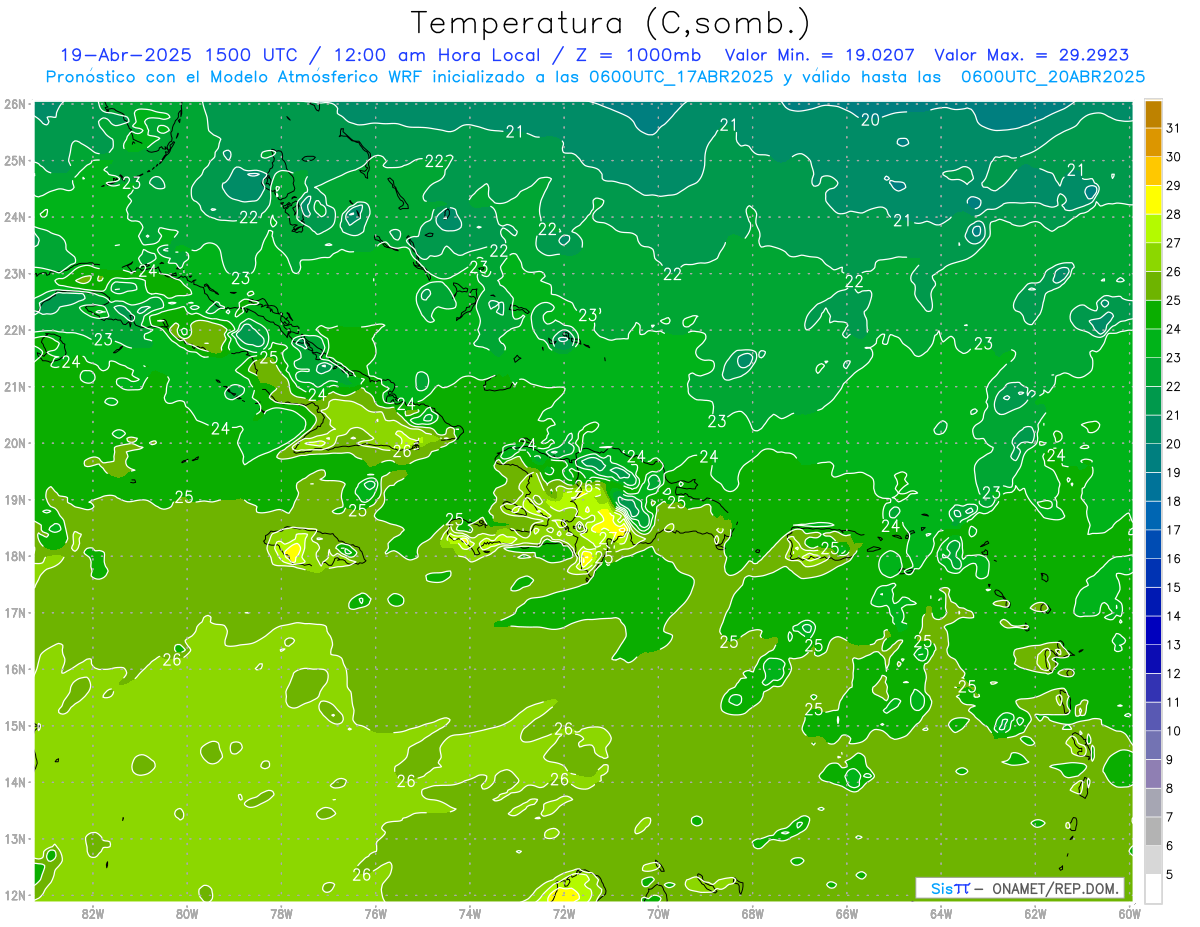Viewport: 1200px width, 927px height.
Task: Pick the dark orange colorbar swatch above 31
Action: click(1153, 114)
